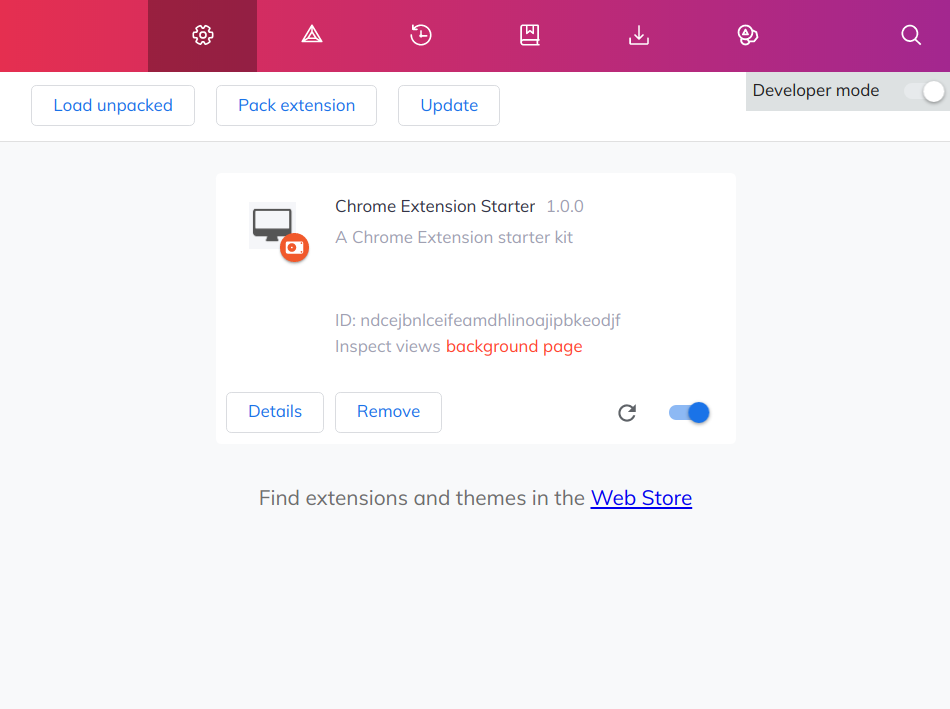
Task: Reload the Chrome Extension Starter extension
Action: 627,413
